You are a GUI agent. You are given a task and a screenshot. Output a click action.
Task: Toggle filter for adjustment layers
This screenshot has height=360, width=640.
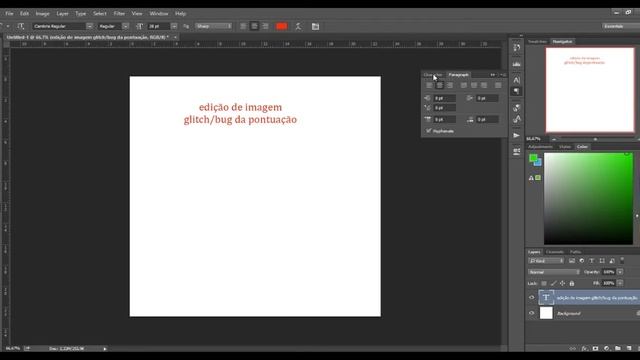[x=582, y=261]
